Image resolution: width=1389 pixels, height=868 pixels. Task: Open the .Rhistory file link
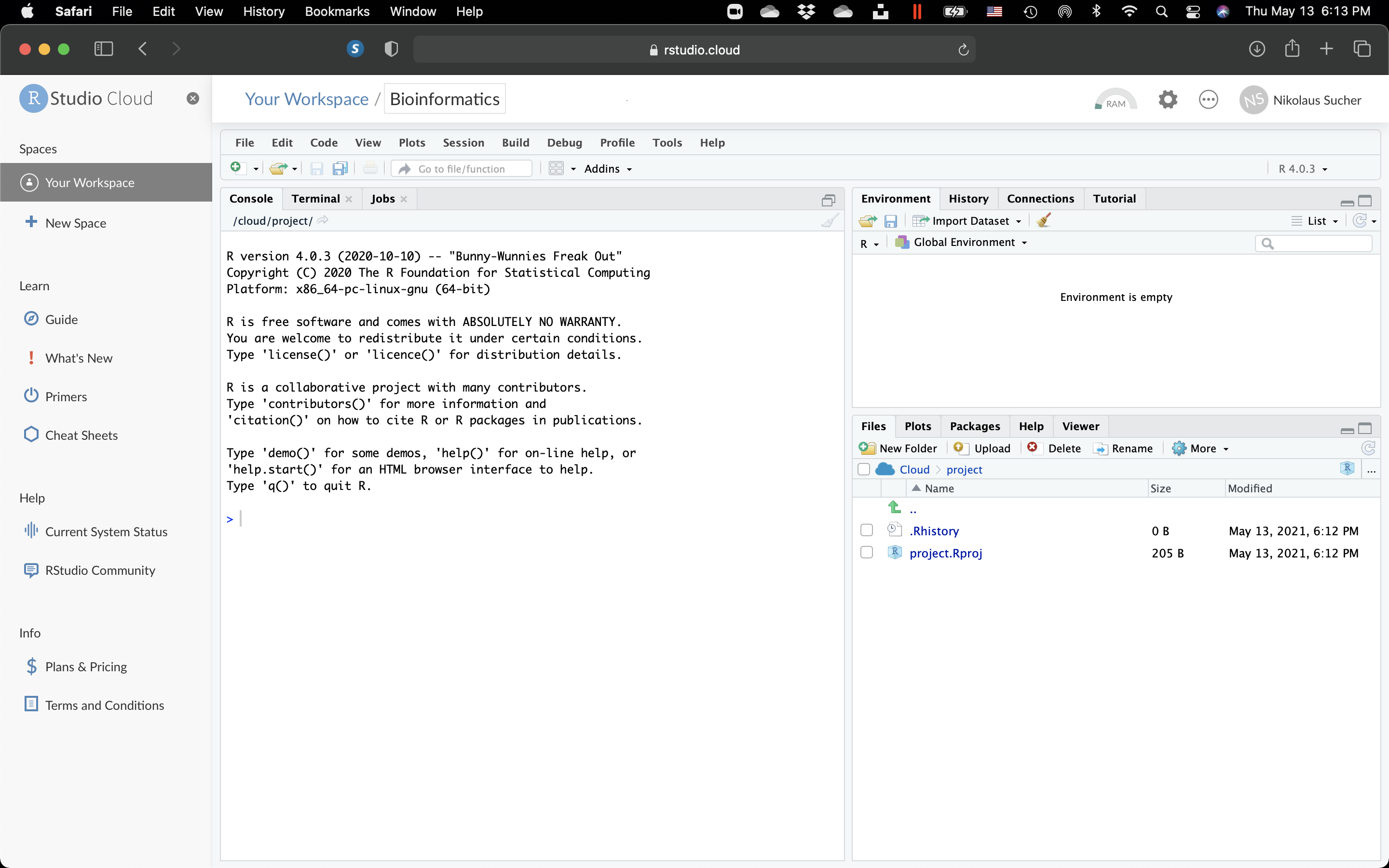[934, 531]
